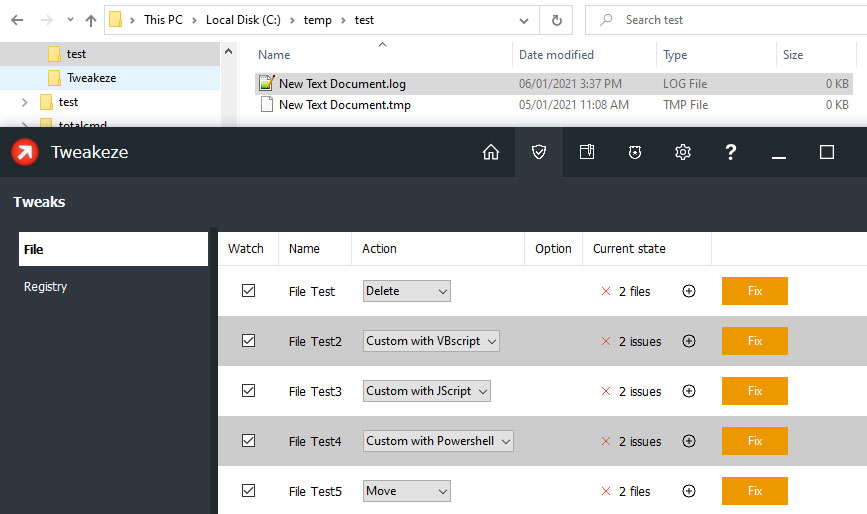Open the settings gear icon
Viewport: 867px width, 514px height.
[683, 152]
